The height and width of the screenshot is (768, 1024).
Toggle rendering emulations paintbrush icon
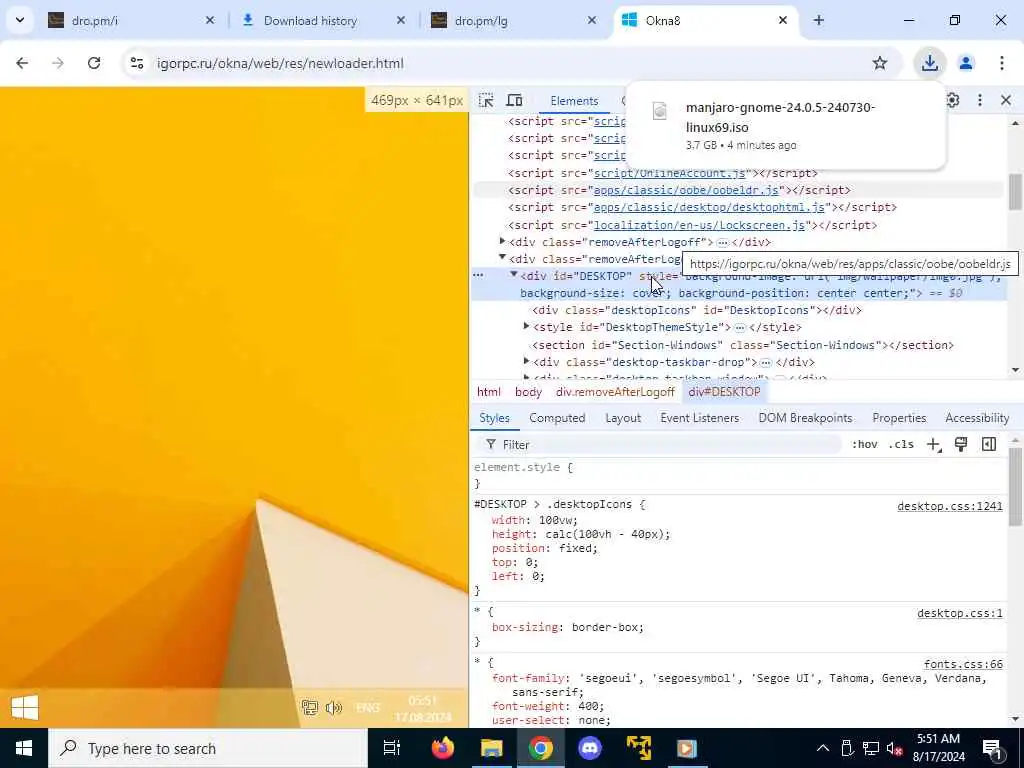961,445
